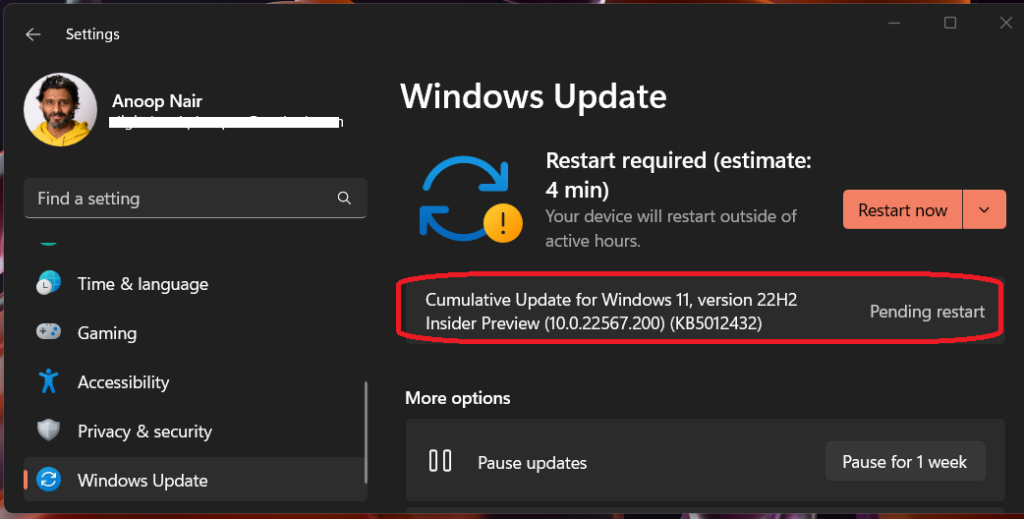
Task: Click the large update status warning icon
Action: [x=470, y=200]
